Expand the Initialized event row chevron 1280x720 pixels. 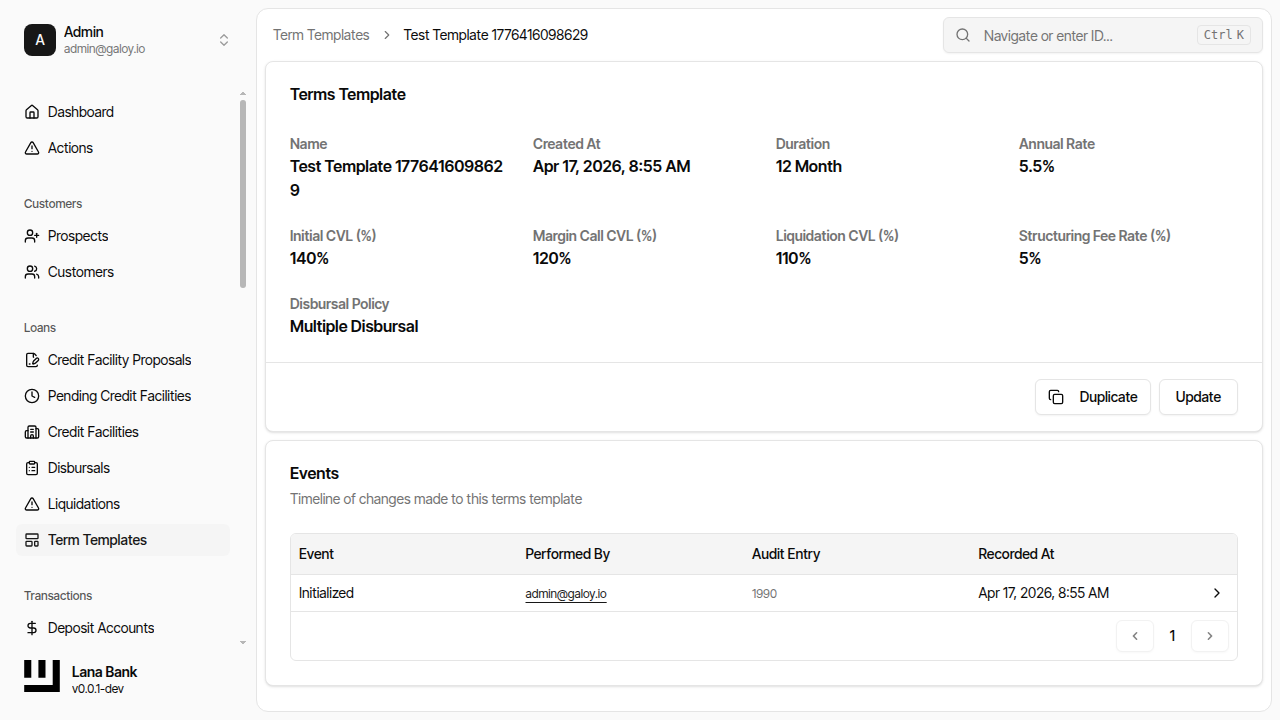point(1217,593)
